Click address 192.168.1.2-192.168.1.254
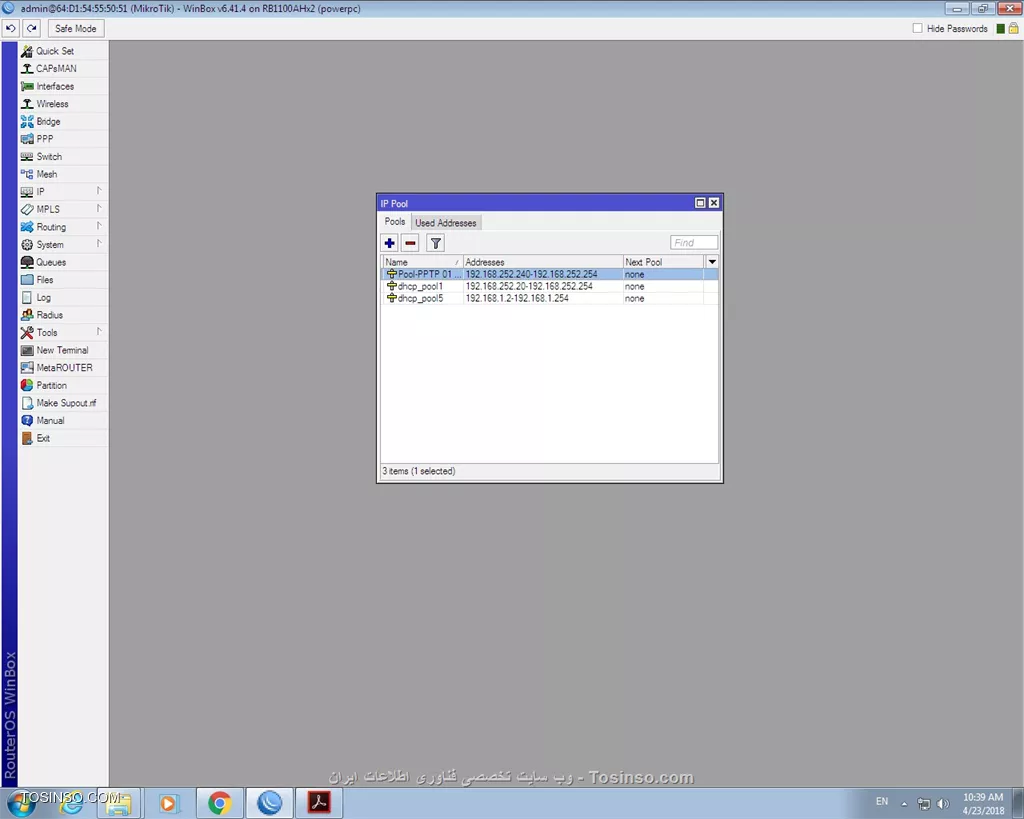This screenshot has height=819, width=1024. click(x=517, y=298)
